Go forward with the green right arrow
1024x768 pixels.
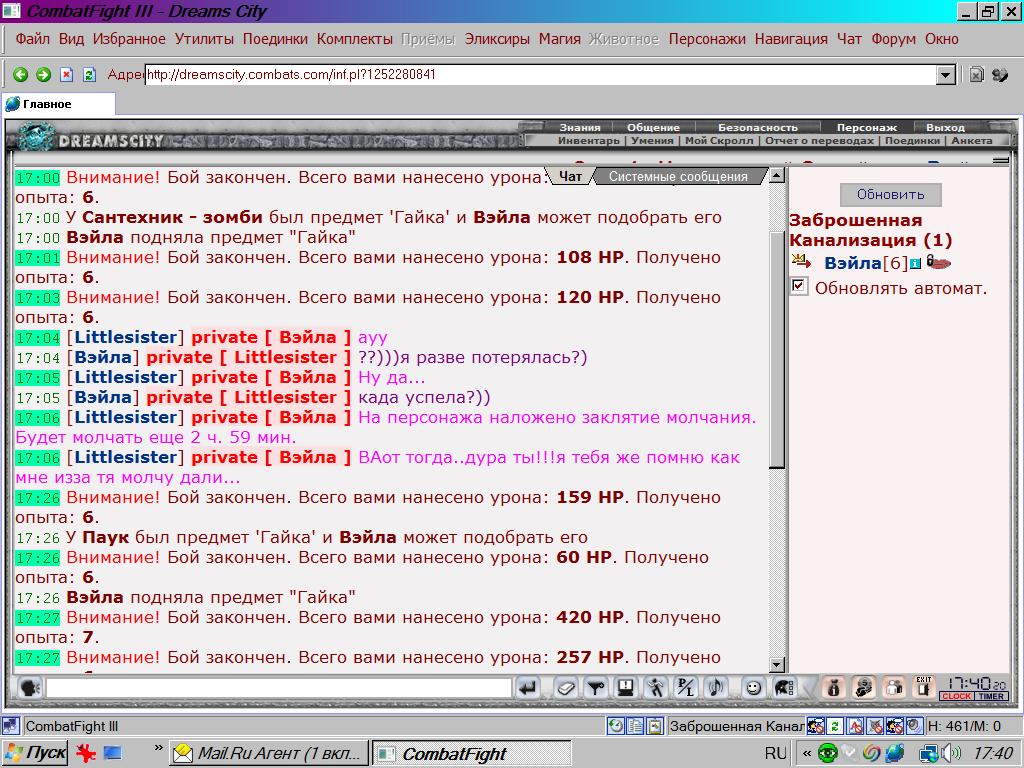pyautogui.click(x=43, y=75)
